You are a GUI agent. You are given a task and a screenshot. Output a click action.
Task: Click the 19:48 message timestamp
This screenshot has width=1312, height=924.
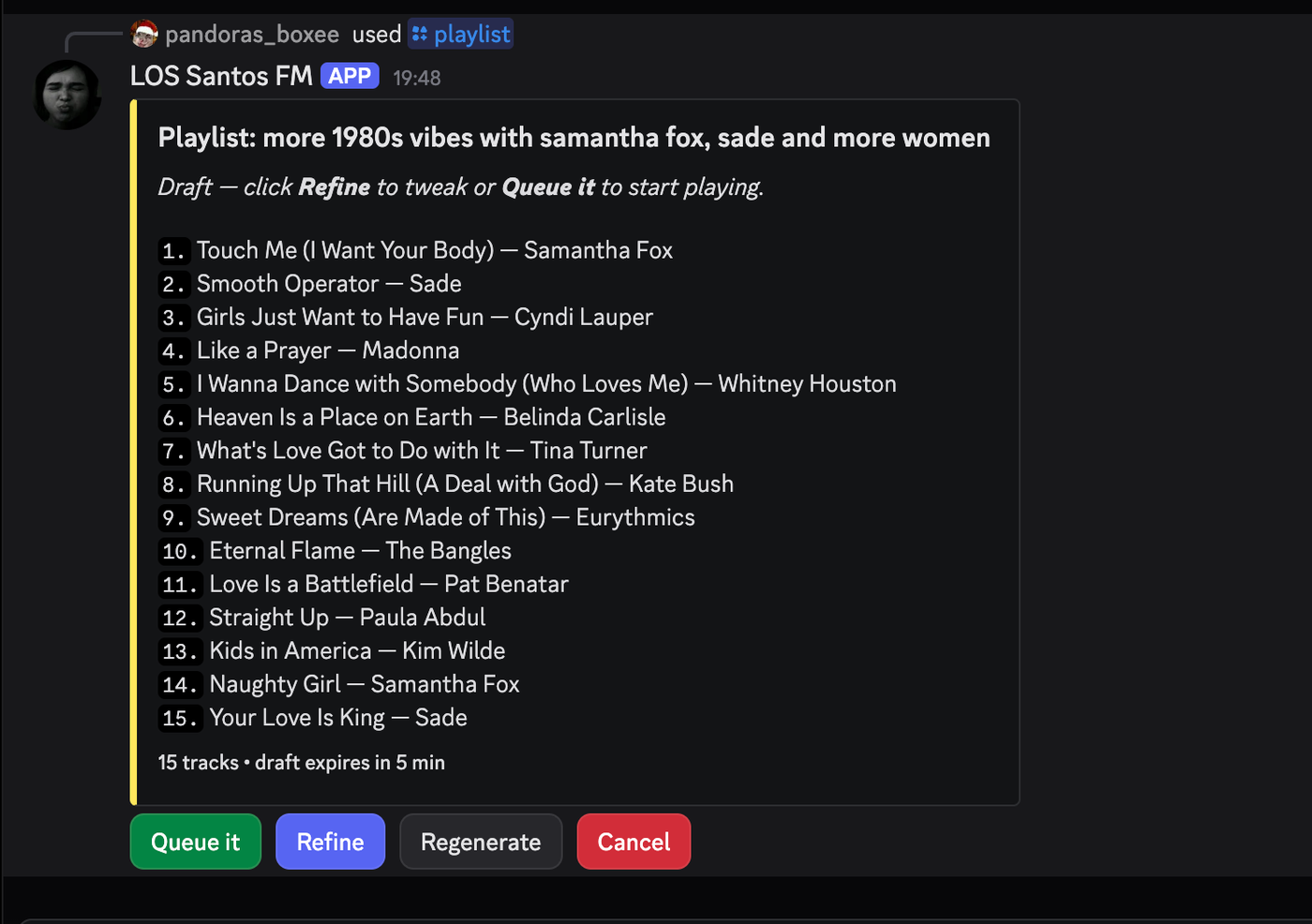[416, 78]
